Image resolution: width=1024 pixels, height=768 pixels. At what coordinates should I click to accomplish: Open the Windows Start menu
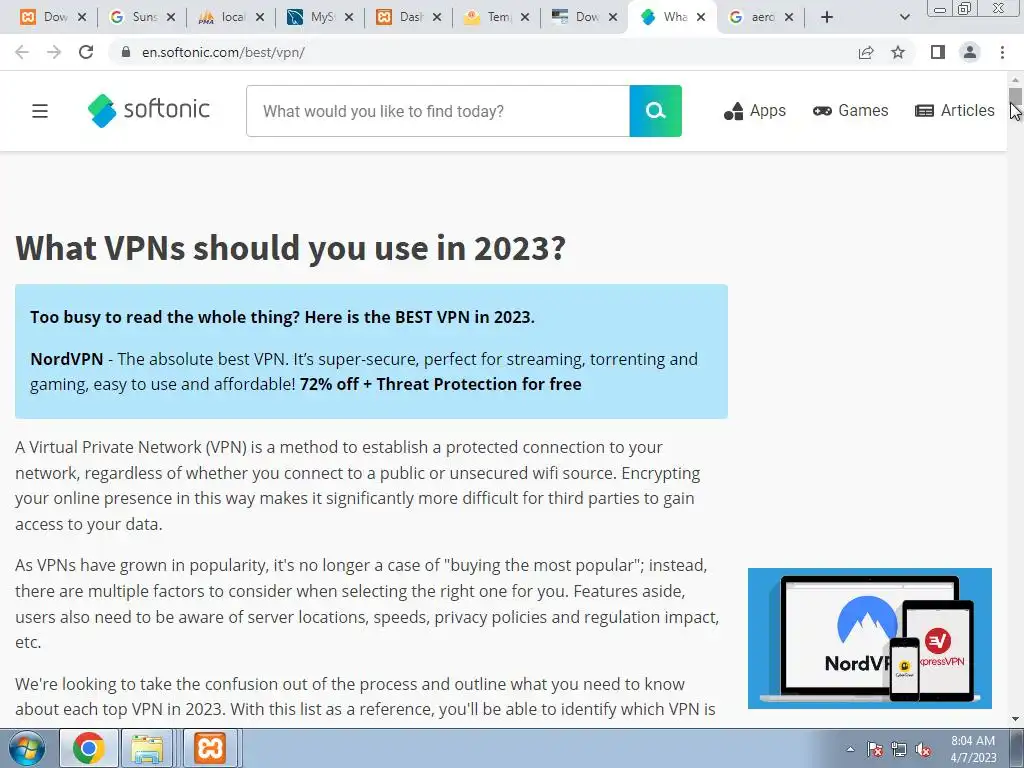pyautogui.click(x=27, y=748)
